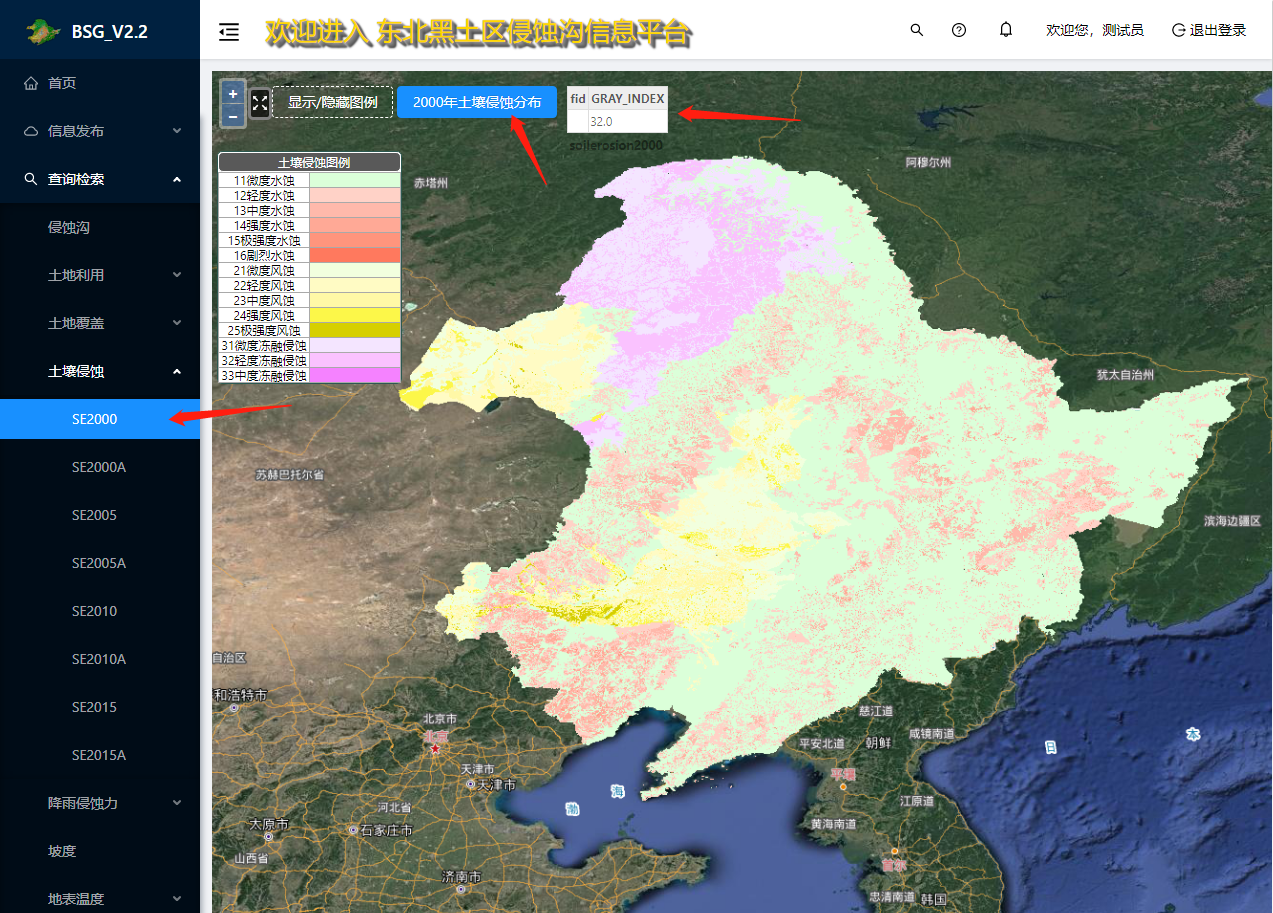The height and width of the screenshot is (913, 1273).
Task: Expand the 地表温度 submenu
Action: click(100, 899)
